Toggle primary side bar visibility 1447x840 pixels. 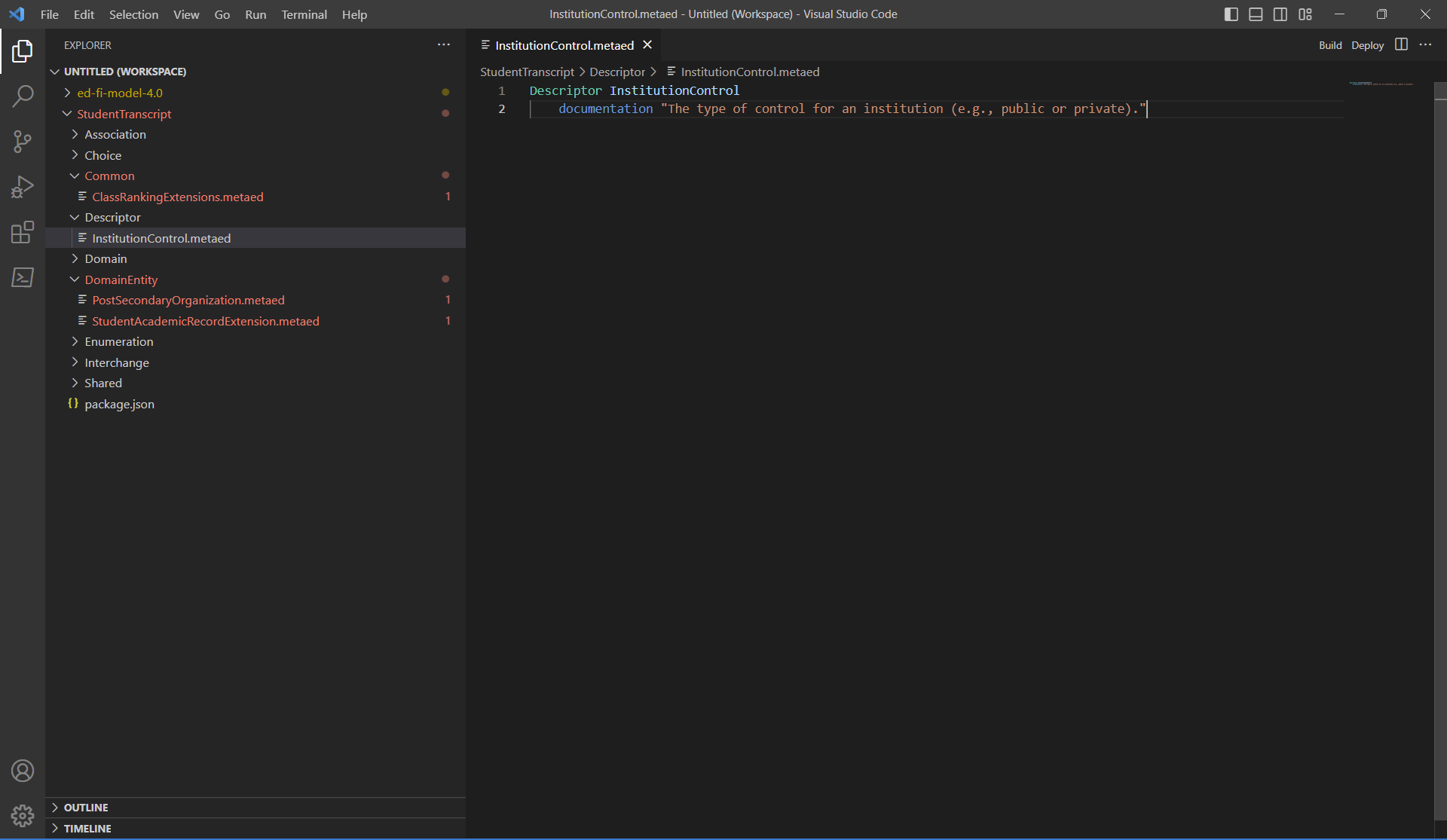[x=1231, y=14]
